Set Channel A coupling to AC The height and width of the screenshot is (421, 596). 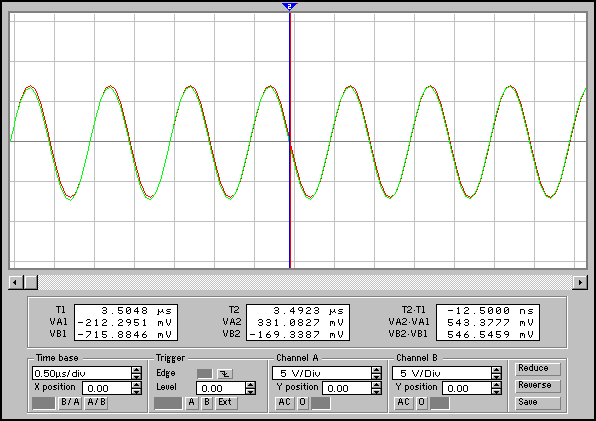(x=284, y=402)
